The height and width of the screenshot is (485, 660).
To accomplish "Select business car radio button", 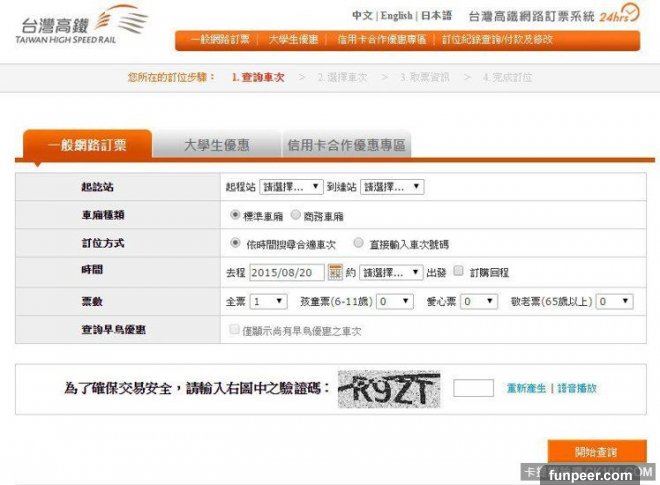I will point(297,215).
